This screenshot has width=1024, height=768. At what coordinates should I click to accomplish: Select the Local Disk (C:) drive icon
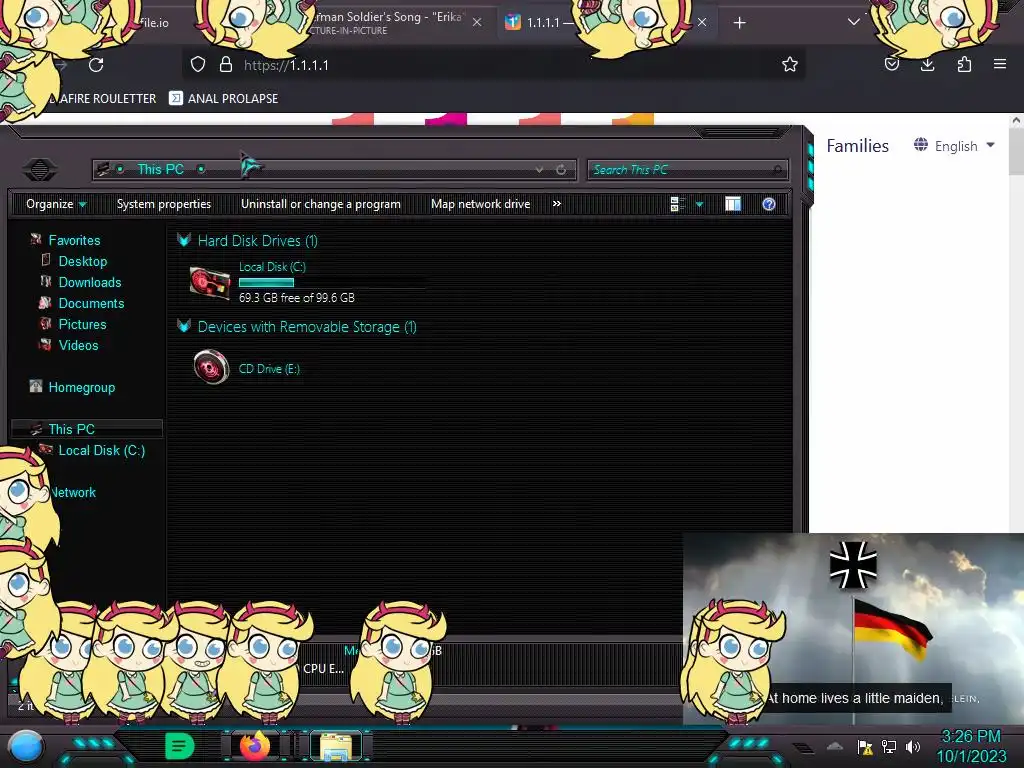coord(210,283)
